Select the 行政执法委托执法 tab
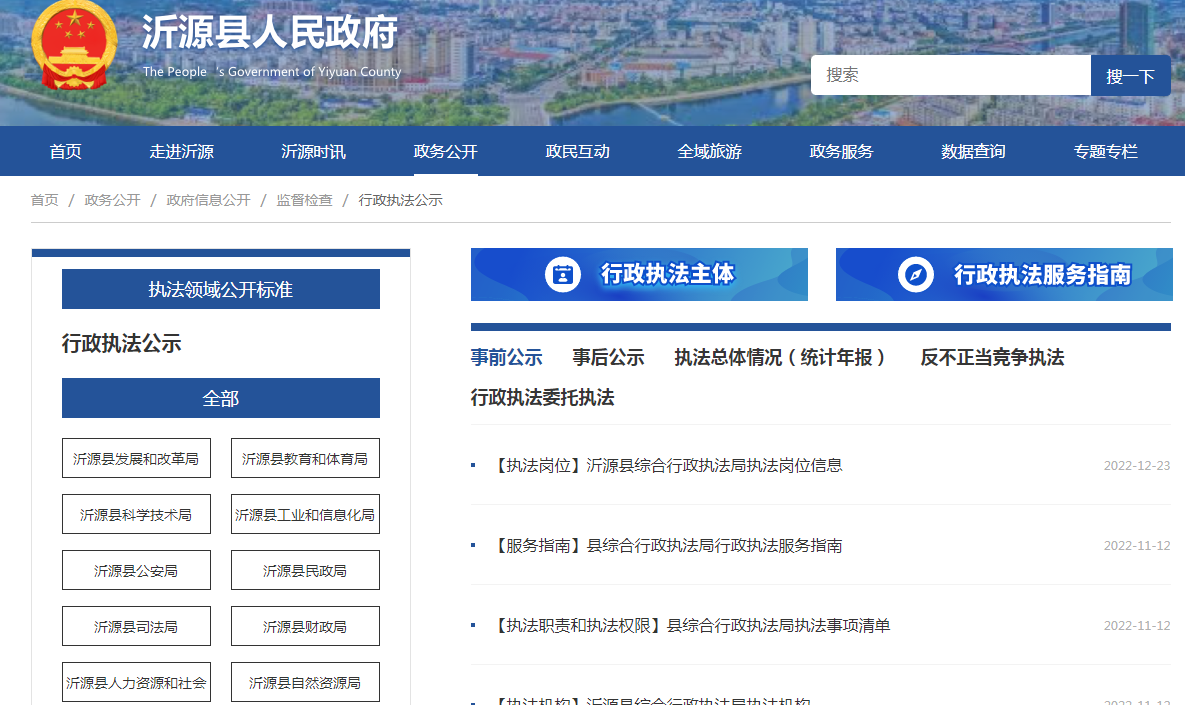1185x705 pixels. coord(542,398)
